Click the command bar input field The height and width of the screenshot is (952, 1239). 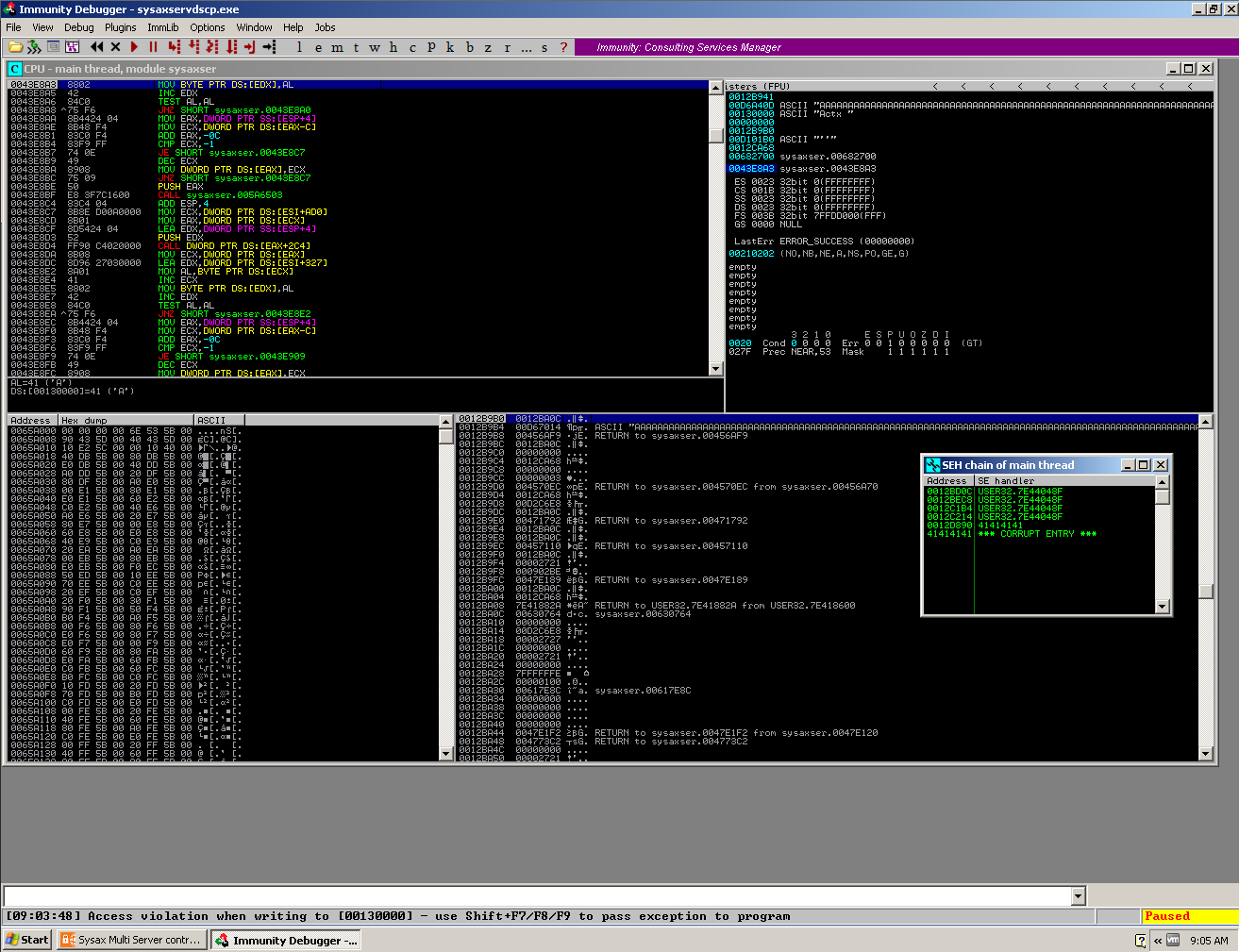click(x=538, y=896)
